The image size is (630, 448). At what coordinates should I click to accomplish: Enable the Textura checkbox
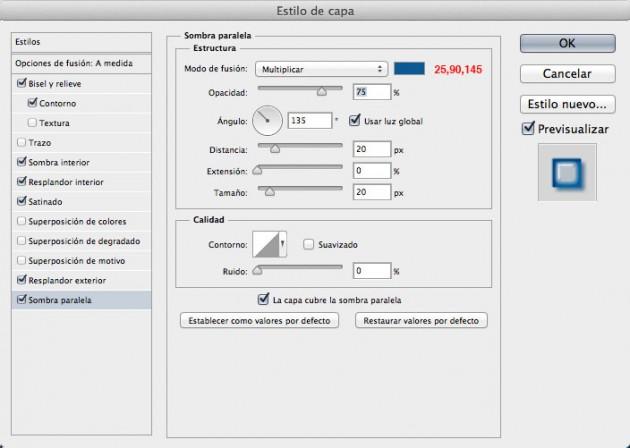tap(32, 123)
